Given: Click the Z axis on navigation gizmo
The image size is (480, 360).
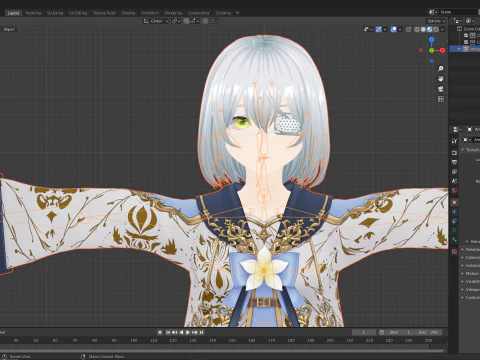Looking at the screenshot, I should coord(432,40).
